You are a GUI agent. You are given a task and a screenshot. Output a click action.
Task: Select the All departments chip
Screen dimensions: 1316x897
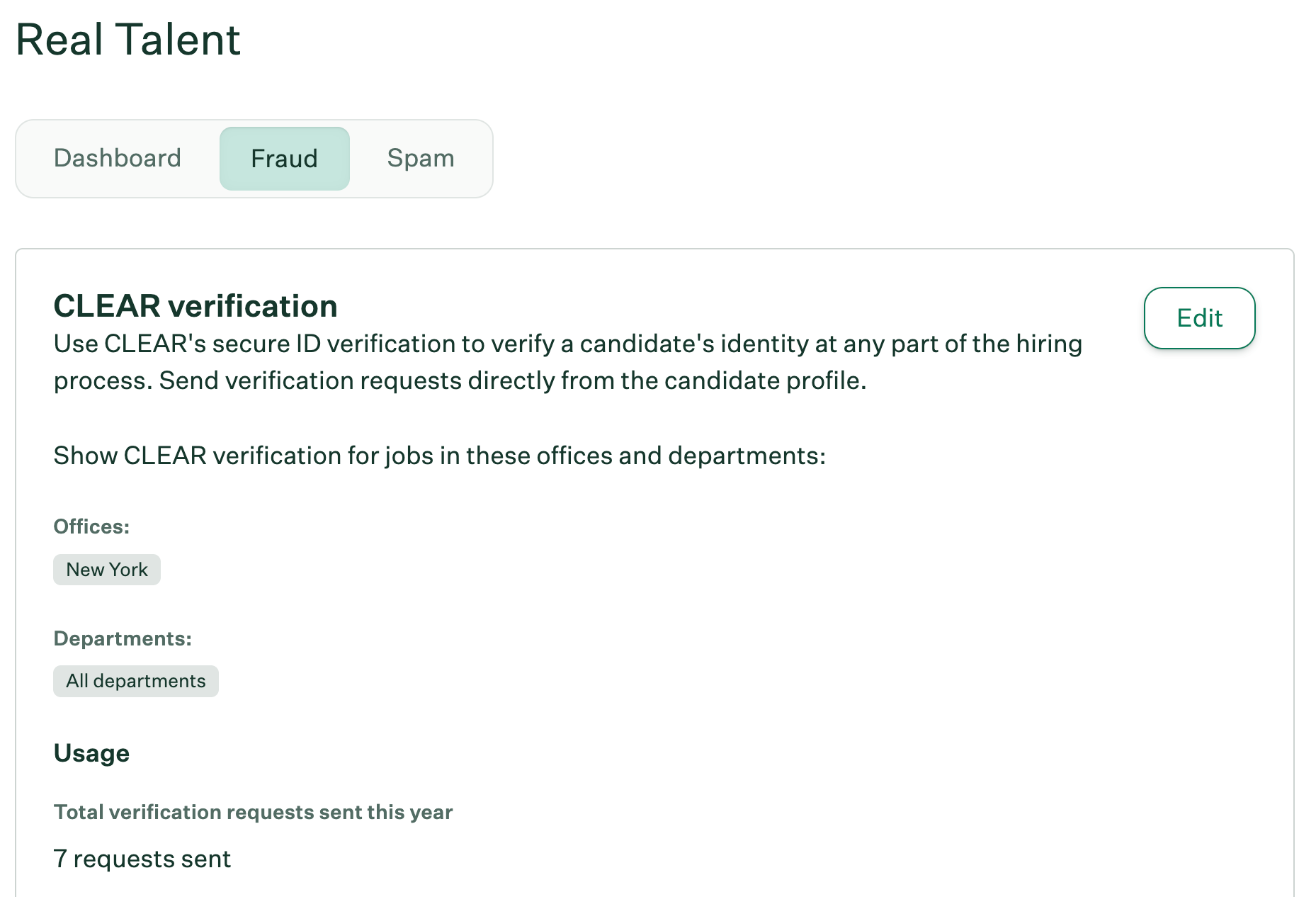[x=136, y=681]
